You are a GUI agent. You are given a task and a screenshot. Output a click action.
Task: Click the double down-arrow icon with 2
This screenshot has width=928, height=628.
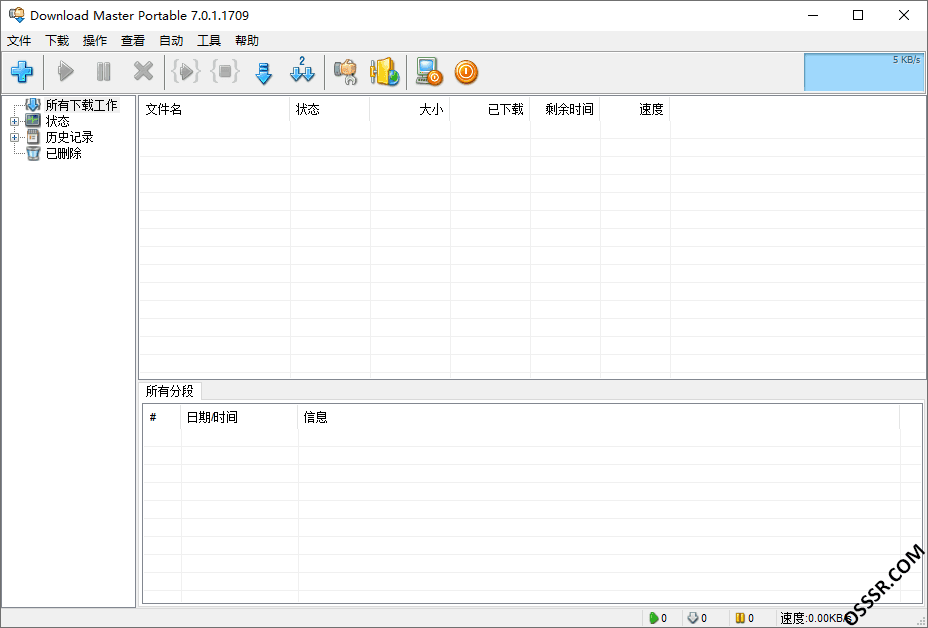click(302, 71)
